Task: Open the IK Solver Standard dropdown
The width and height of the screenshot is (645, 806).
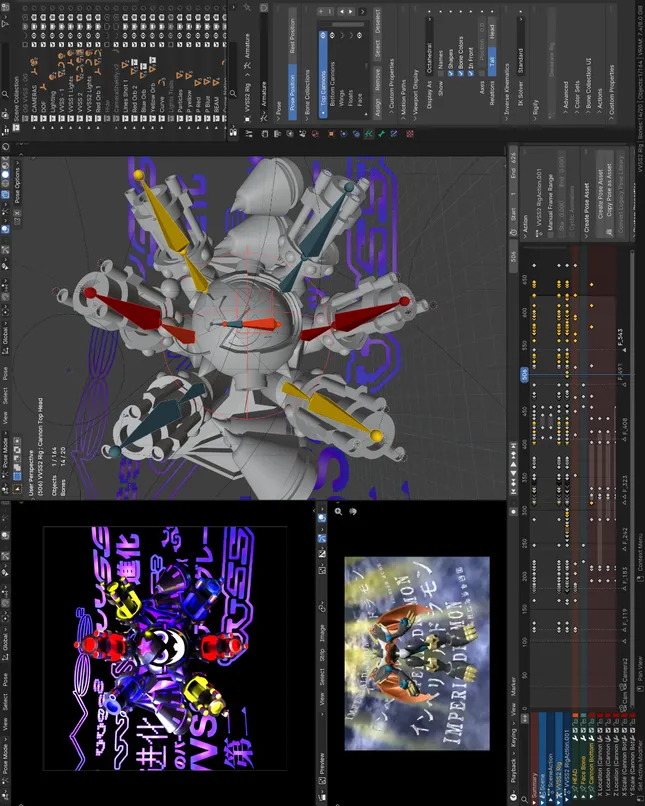Action: [x=521, y=46]
